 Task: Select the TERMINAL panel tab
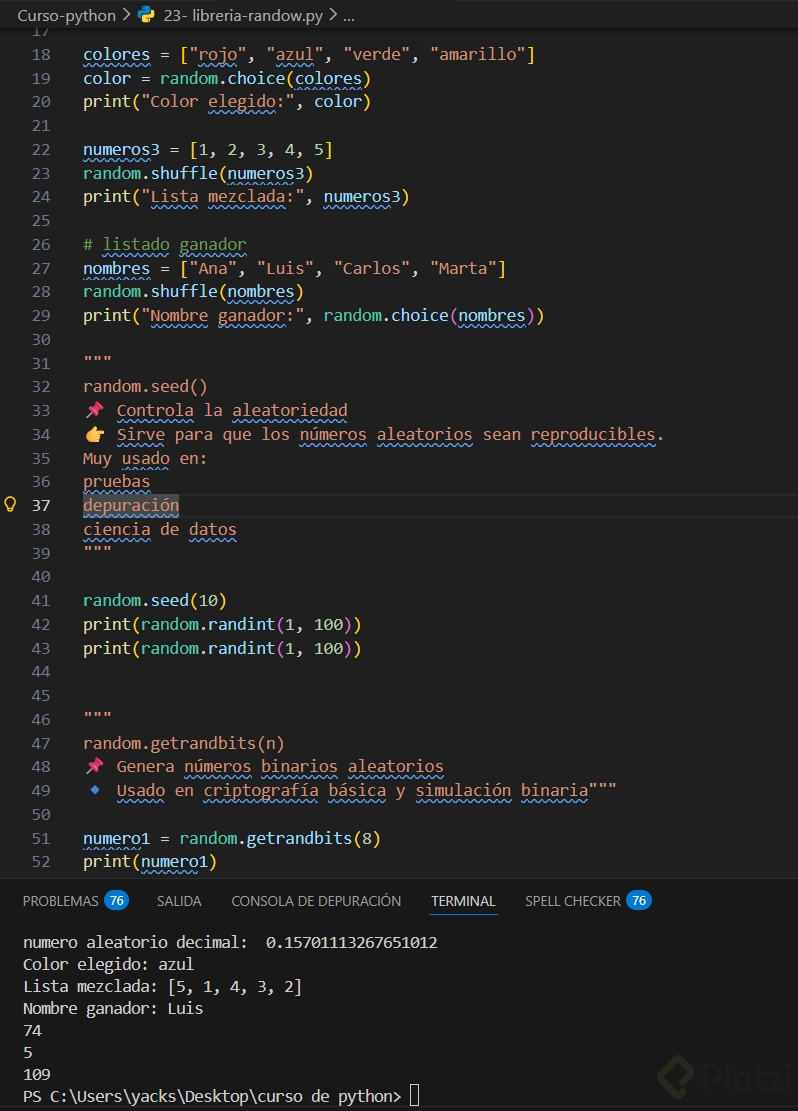click(x=463, y=901)
